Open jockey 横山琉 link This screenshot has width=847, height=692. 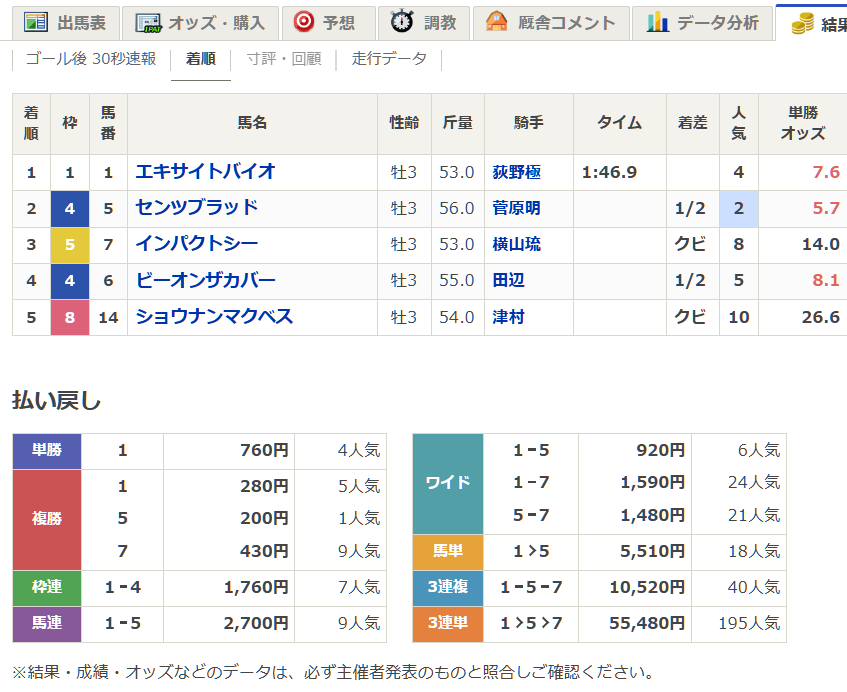516,244
